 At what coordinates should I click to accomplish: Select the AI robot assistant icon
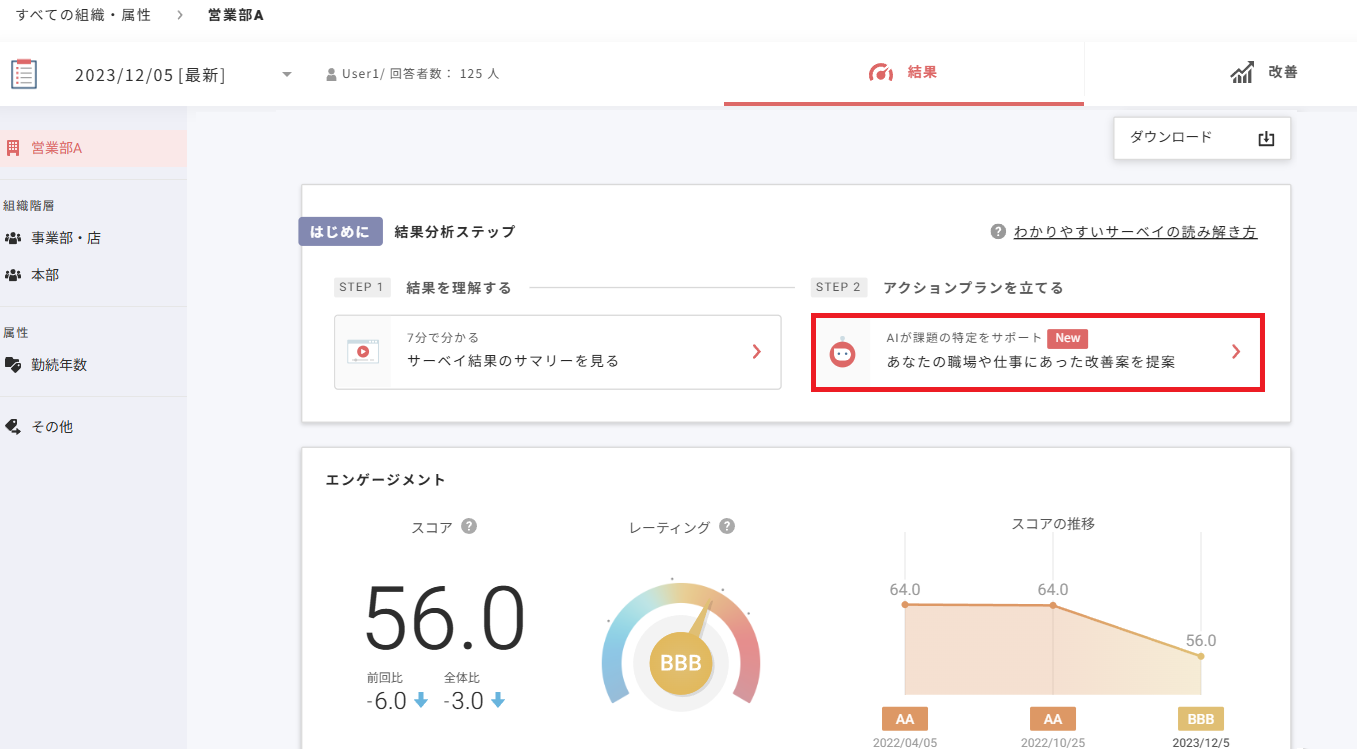843,352
